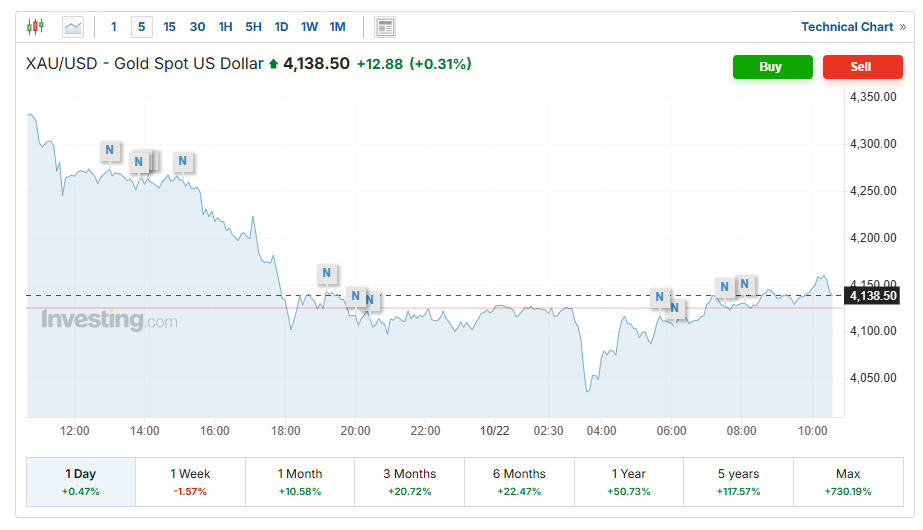Select the 15-minute interval

tap(169, 27)
